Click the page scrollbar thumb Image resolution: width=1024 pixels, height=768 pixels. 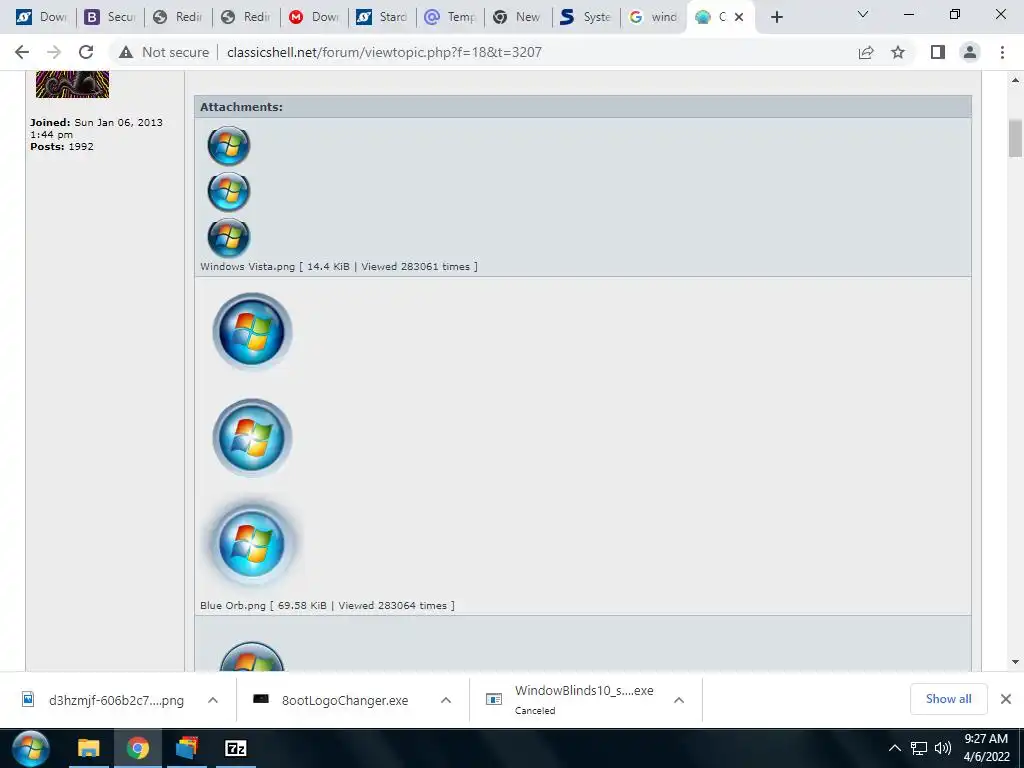pyautogui.click(x=1015, y=138)
